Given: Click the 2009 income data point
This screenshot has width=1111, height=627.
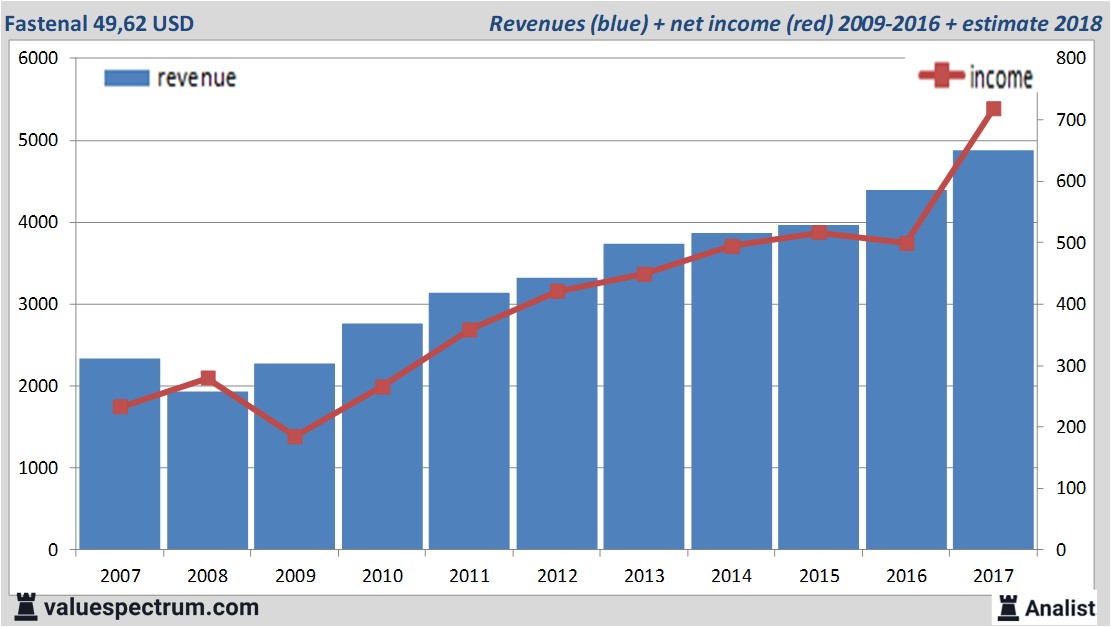Looking at the screenshot, I should (295, 436).
